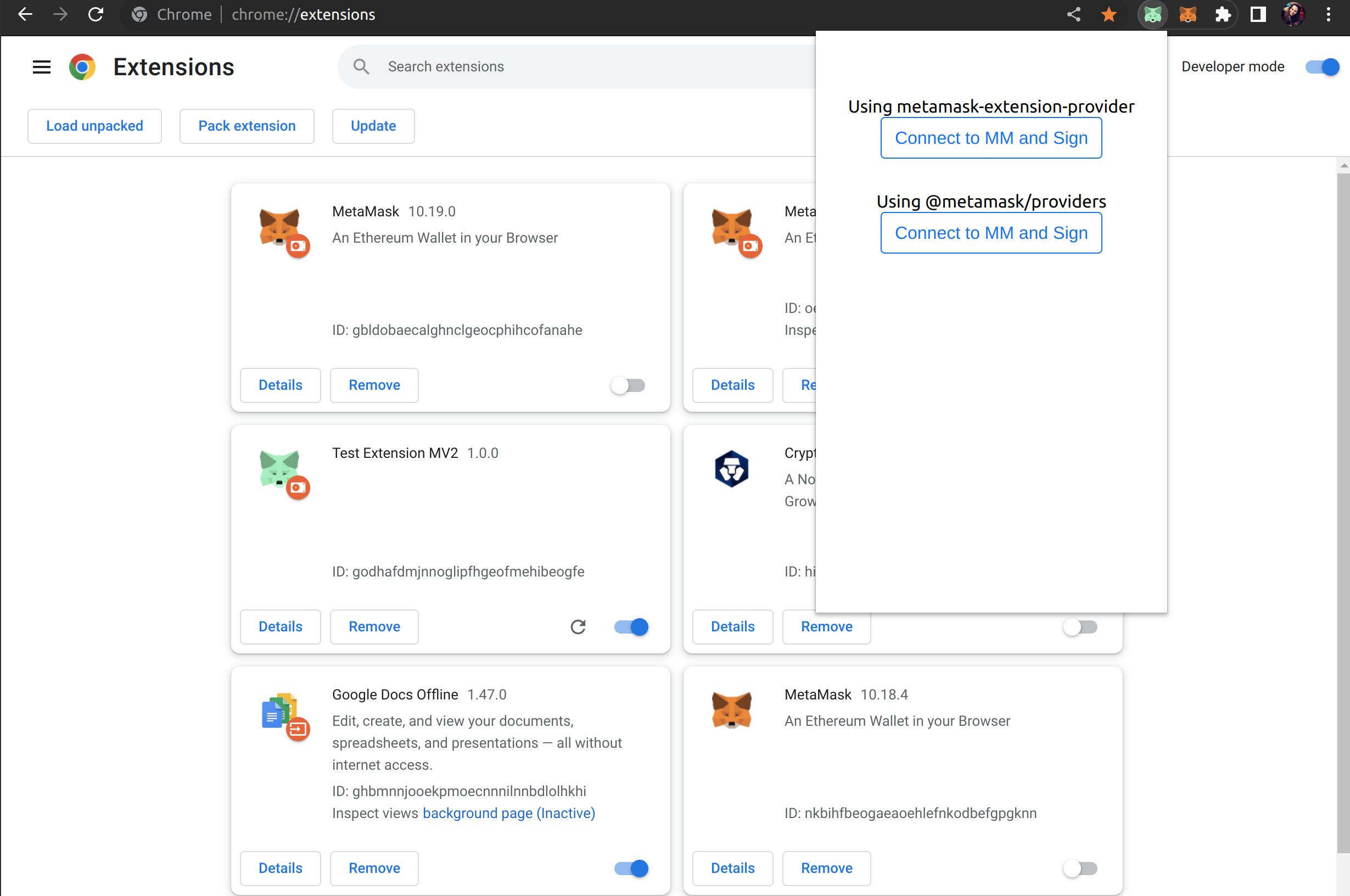Open the Chrome three-dot menu

point(1328,14)
